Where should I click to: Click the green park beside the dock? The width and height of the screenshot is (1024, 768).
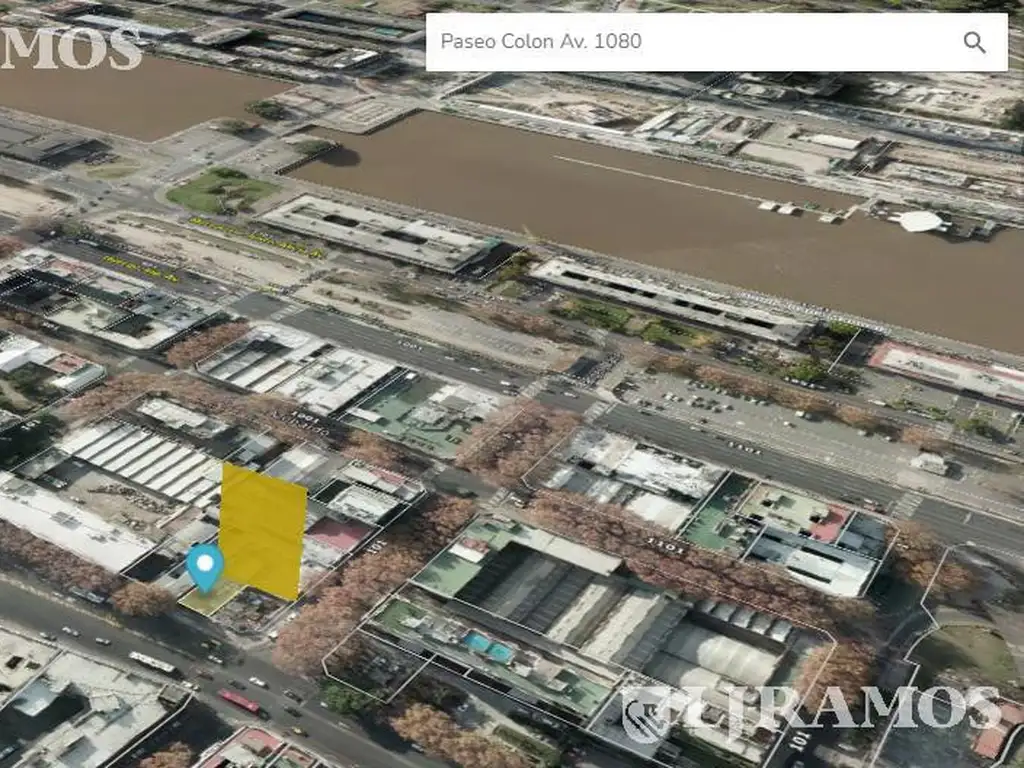(221, 189)
